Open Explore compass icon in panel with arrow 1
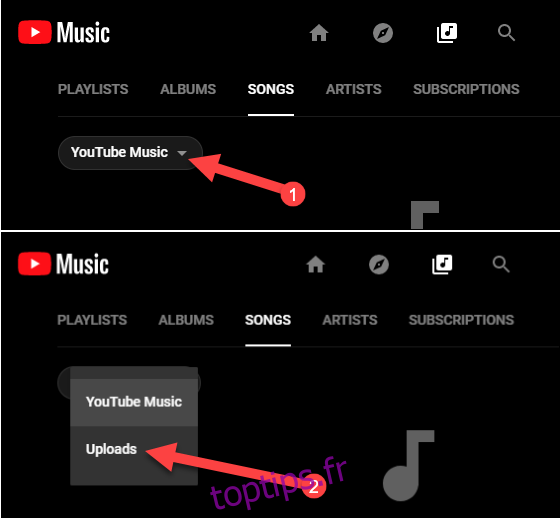This screenshot has width=560, height=518. (x=383, y=33)
